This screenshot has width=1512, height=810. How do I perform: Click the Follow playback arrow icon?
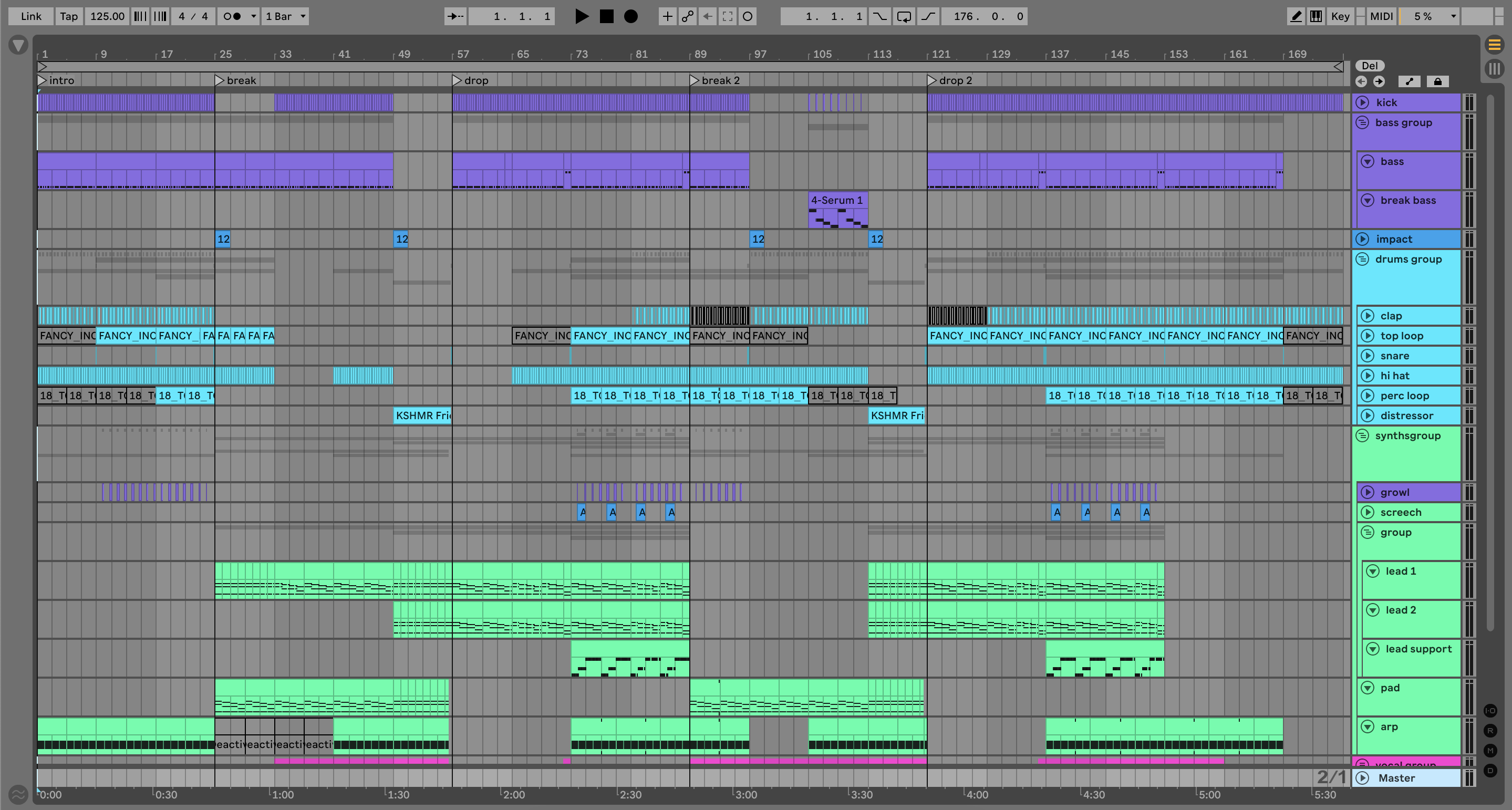coord(454,16)
